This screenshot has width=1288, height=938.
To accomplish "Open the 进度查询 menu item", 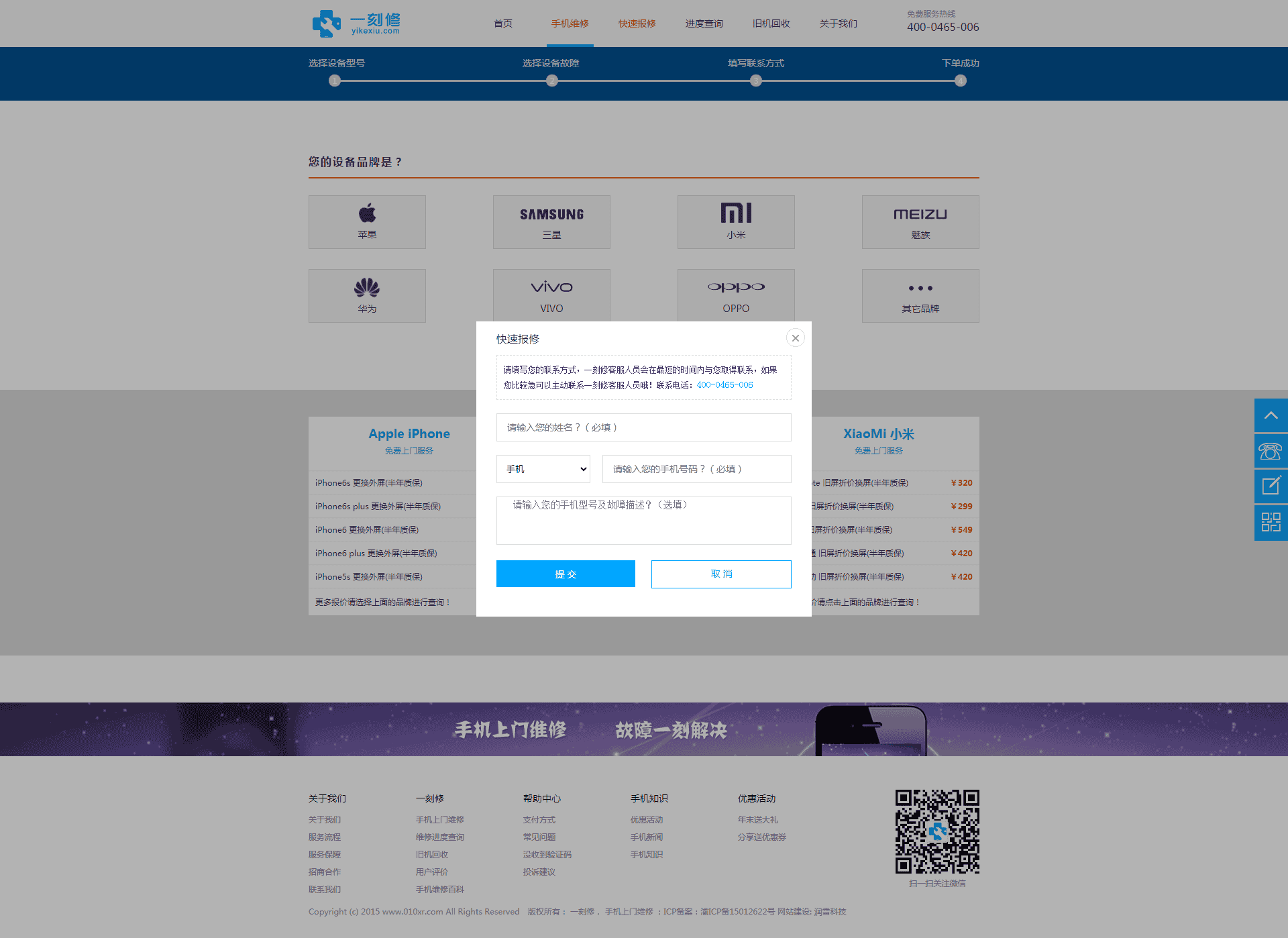I will 704,23.
